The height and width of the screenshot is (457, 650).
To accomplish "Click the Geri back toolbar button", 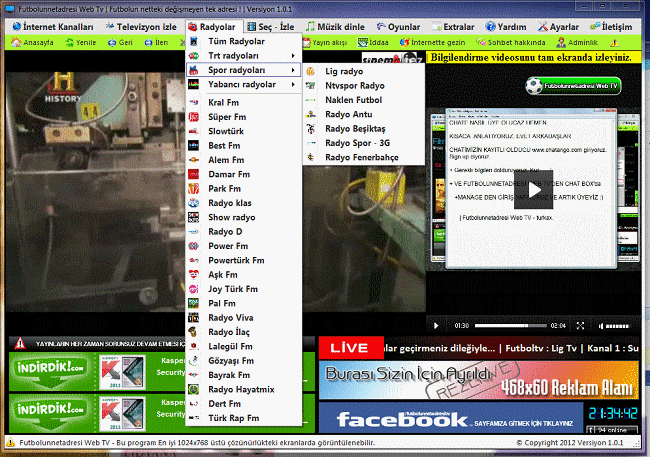I will coord(120,42).
